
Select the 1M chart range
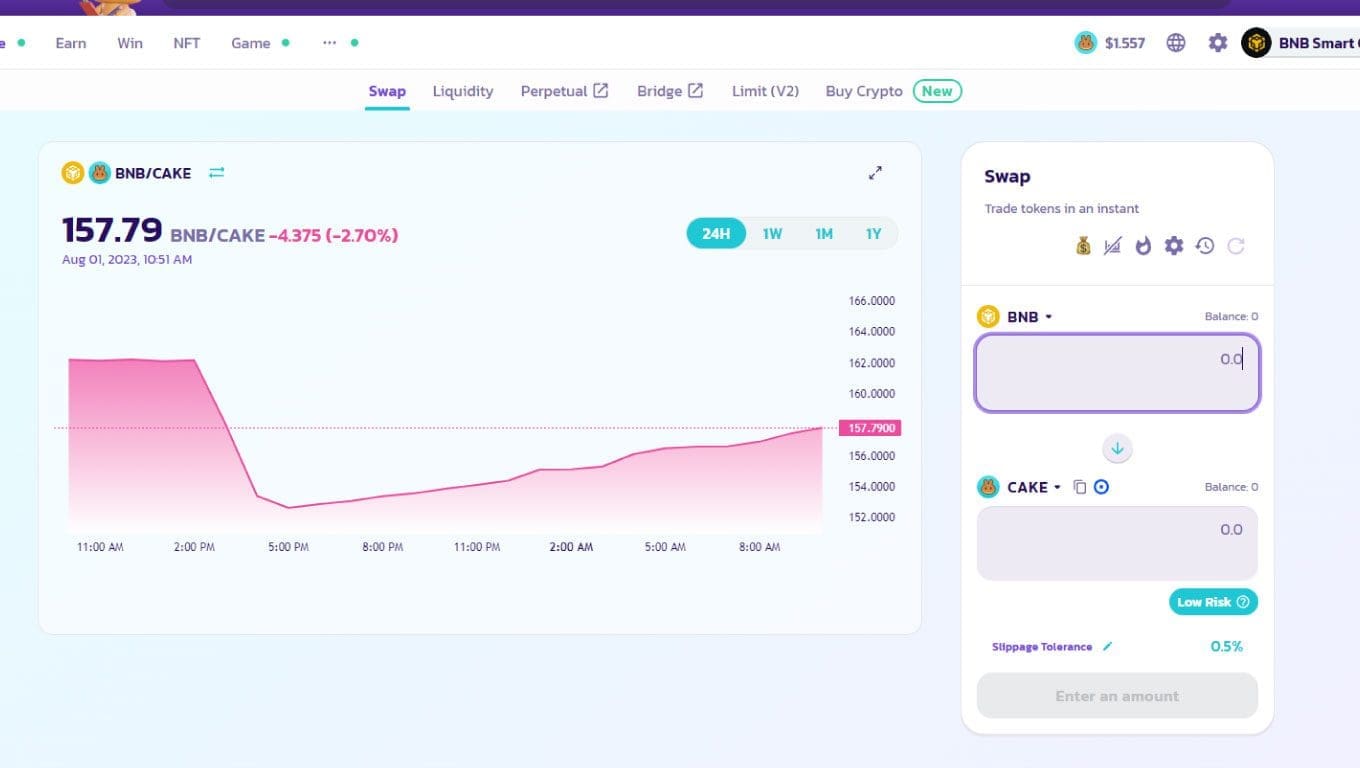point(823,234)
